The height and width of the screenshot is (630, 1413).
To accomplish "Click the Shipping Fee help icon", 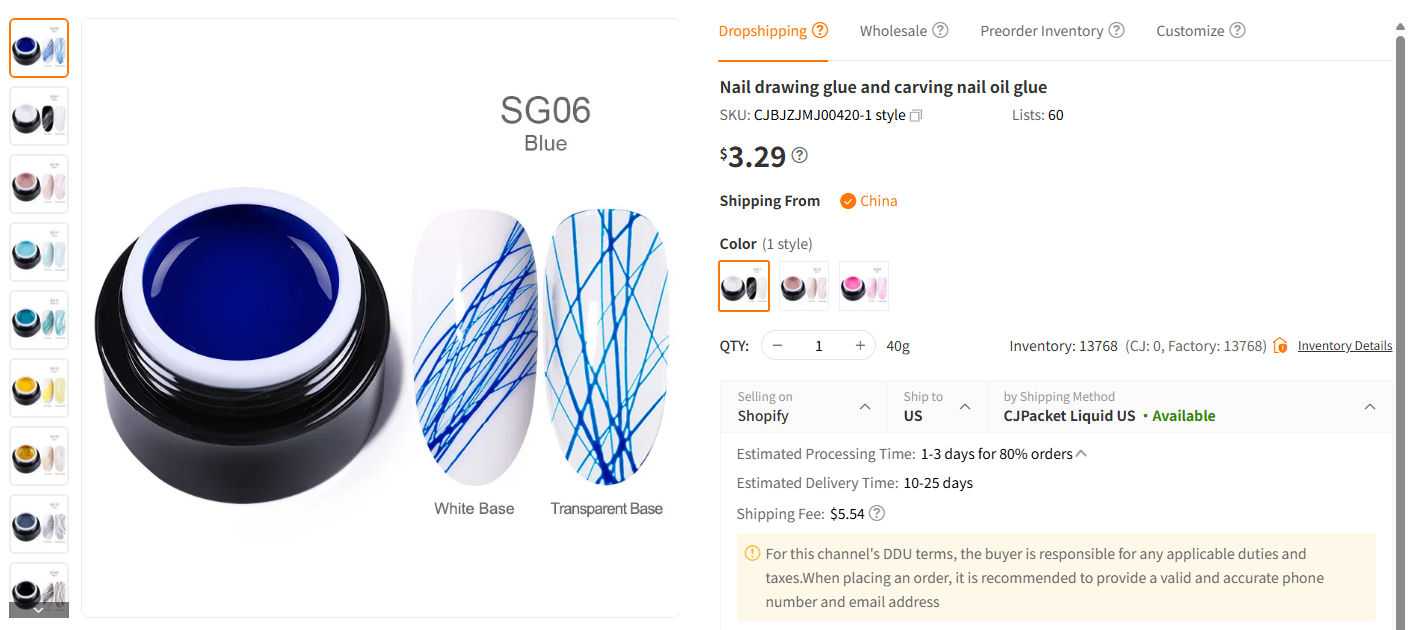I will pos(877,514).
